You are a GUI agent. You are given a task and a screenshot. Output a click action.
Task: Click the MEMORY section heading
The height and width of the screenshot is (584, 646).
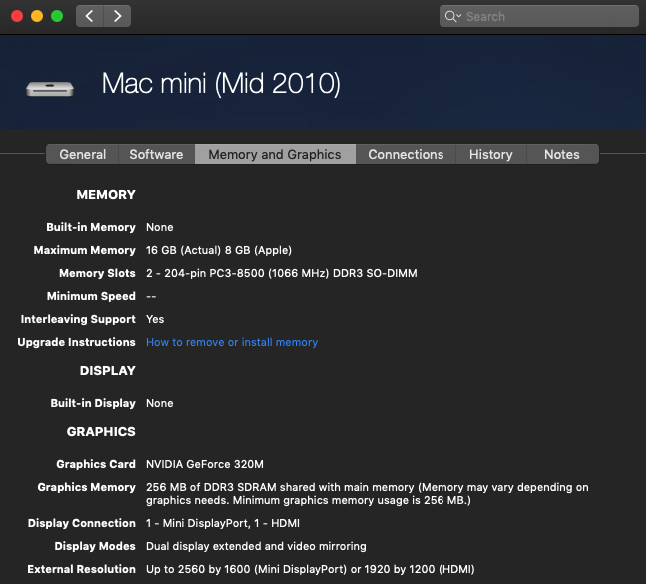click(106, 195)
